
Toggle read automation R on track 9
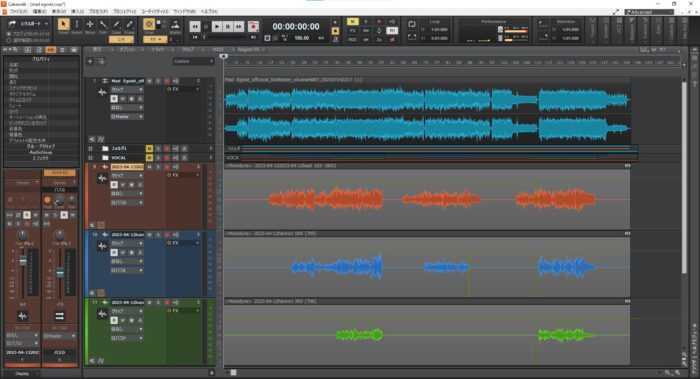pos(114,185)
